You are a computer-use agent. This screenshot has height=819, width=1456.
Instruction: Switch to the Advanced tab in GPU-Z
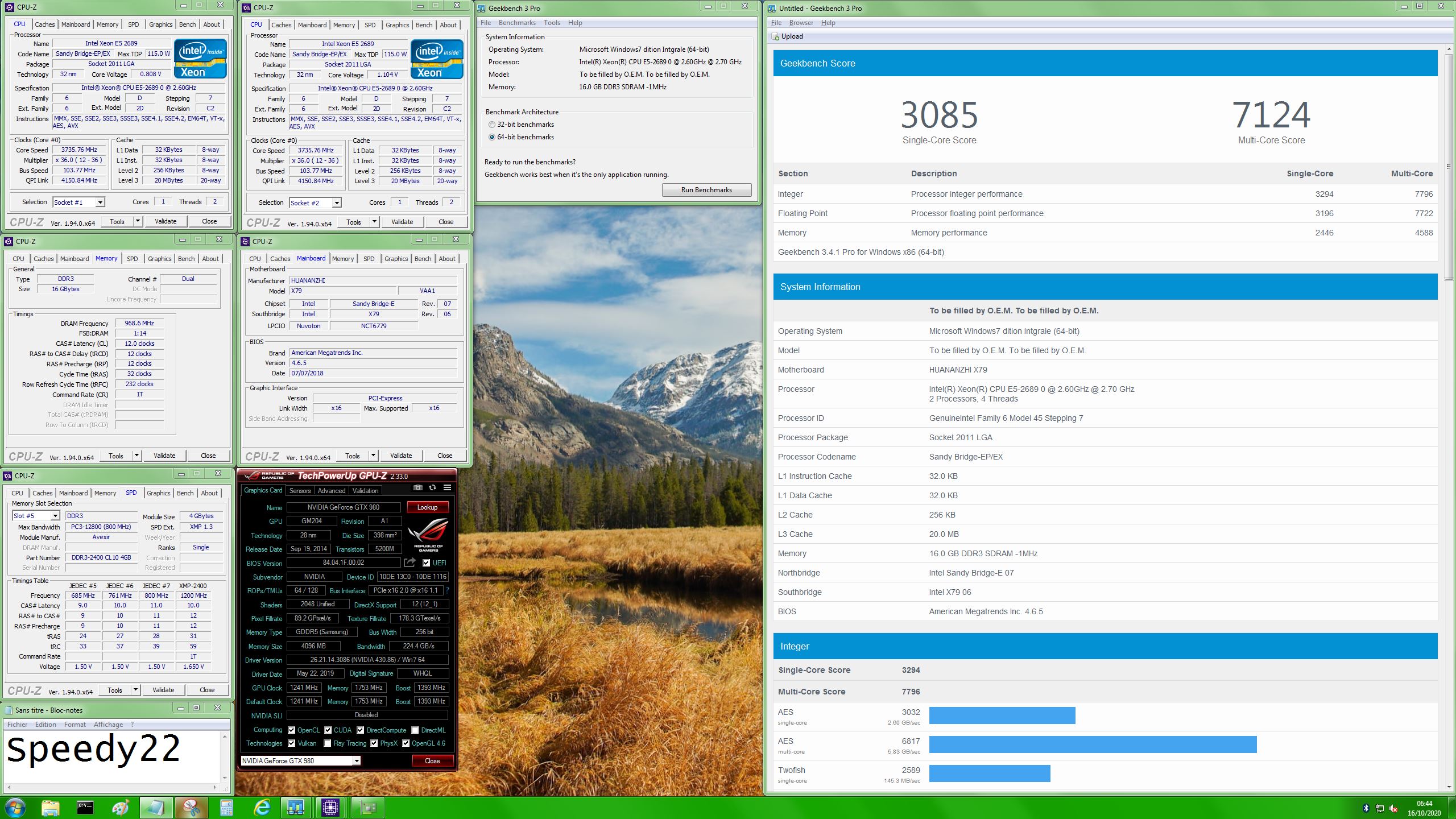[x=331, y=491]
